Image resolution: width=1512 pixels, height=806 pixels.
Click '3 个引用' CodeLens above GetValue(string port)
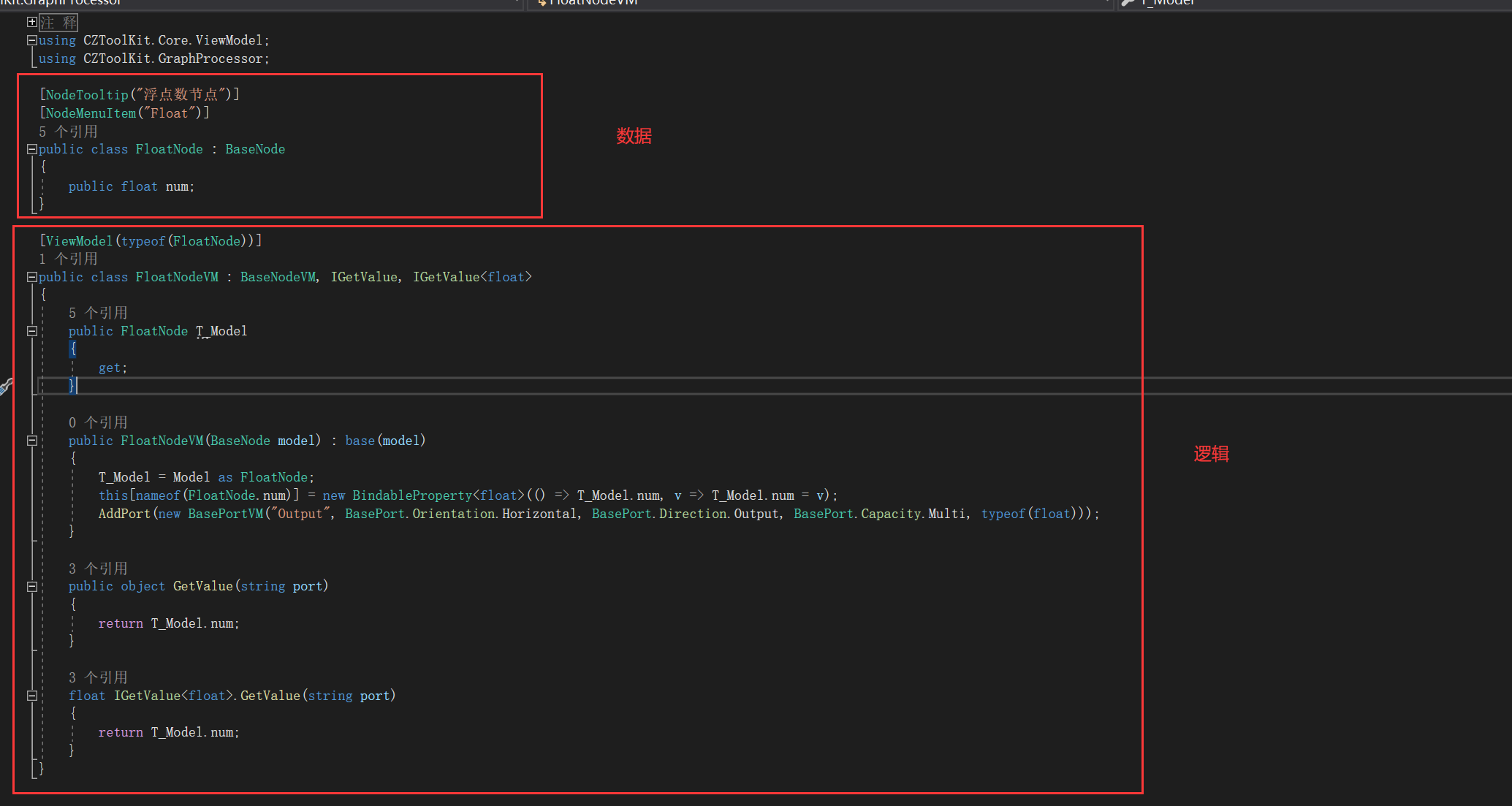98,569
